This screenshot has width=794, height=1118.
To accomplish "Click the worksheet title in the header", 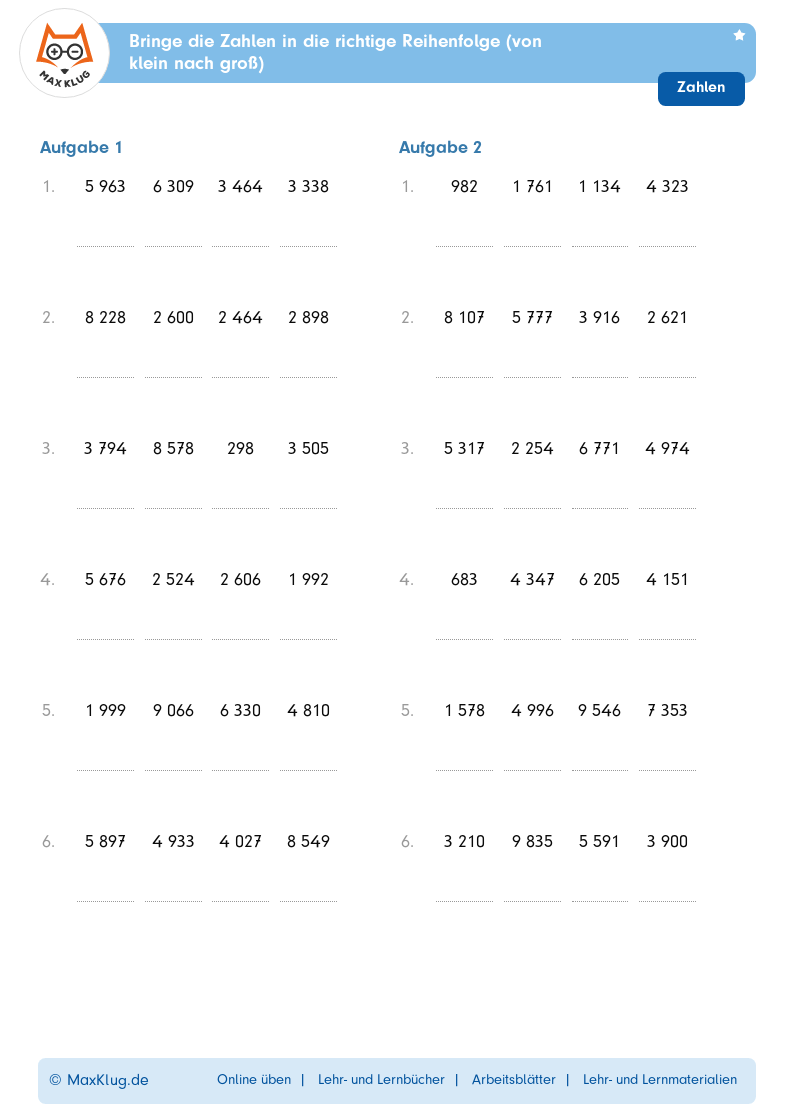I will tap(335, 53).
